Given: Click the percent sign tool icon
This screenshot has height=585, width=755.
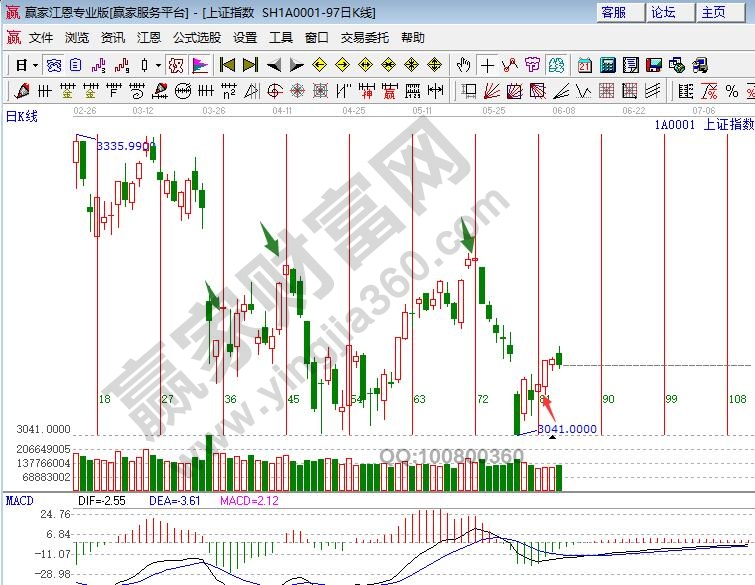Looking at the screenshot, I should 731,91.
